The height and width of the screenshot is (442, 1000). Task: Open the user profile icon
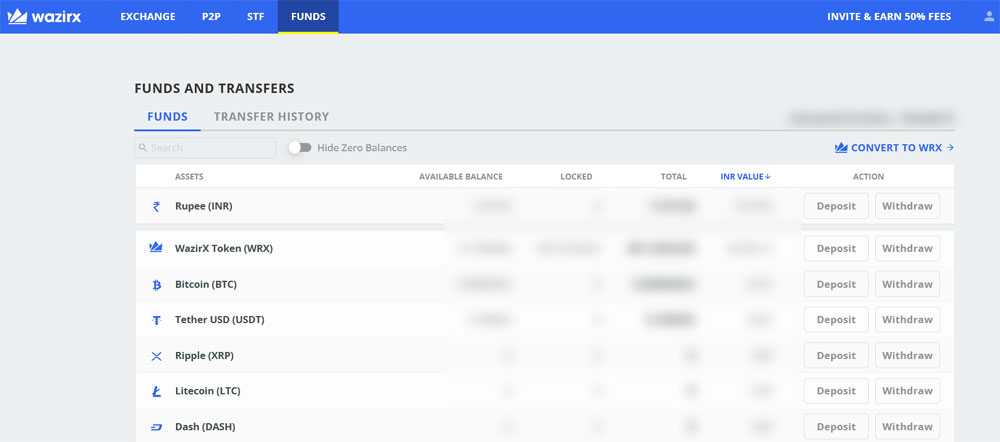(989, 17)
